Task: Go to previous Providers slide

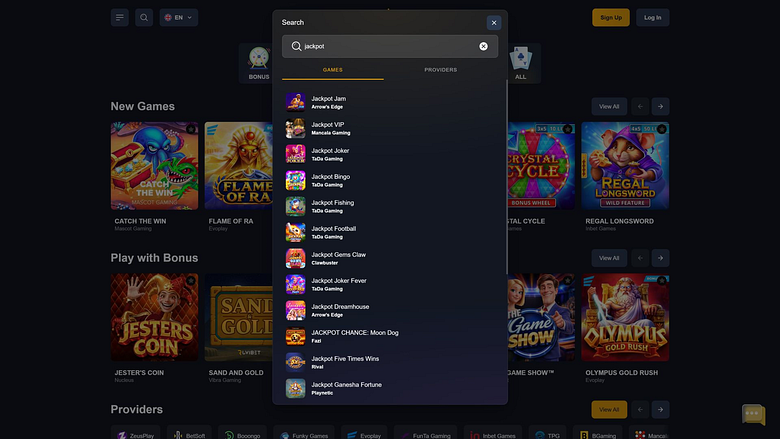Action: click(640, 410)
